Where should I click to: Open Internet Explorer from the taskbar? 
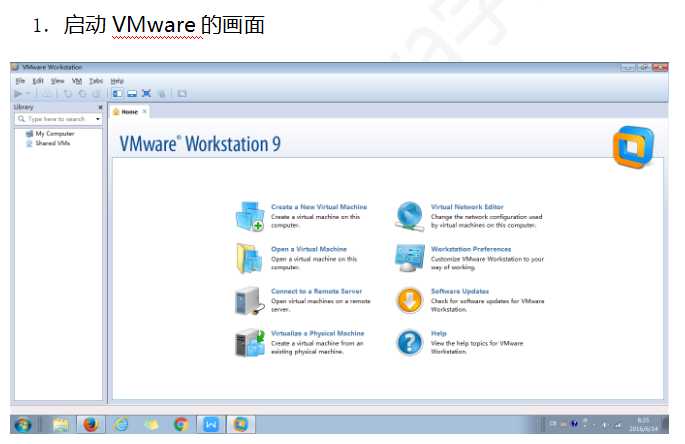[x=121, y=424]
